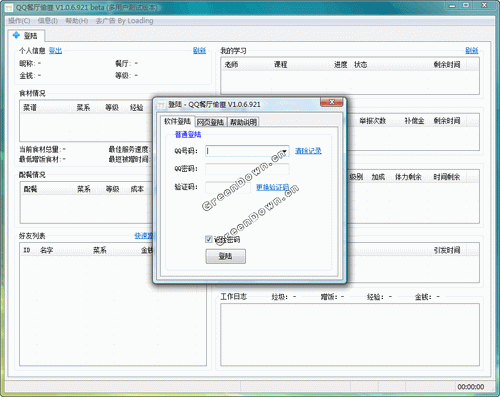This screenshot has height=397, width=500.
Task: Click 刷新 link in 个人信息 section
Action: 199,51
